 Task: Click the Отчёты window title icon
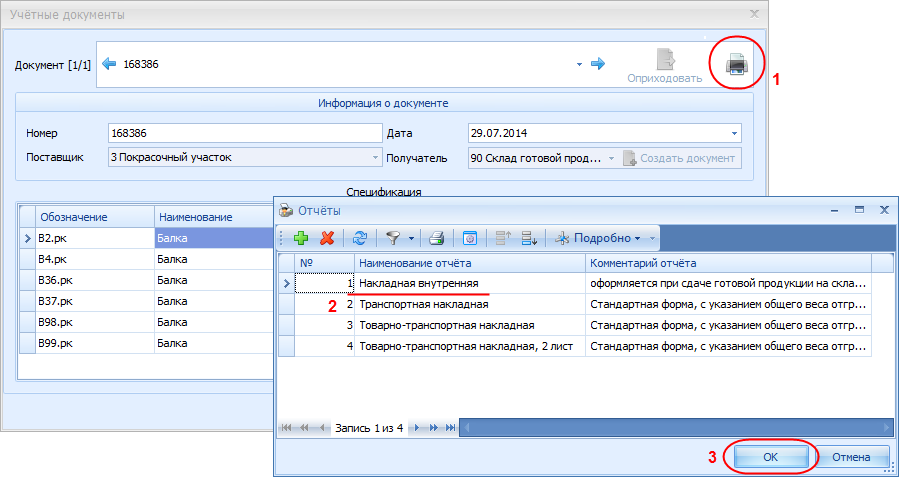pyautogui.click(x=285, y=211)
